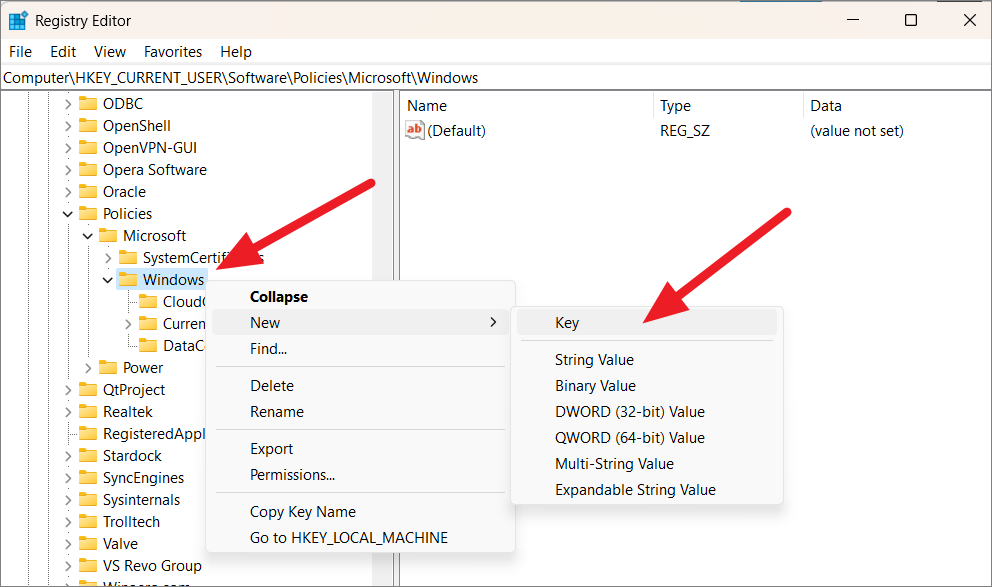Click the Valve key folder icon

coord(88,544)
